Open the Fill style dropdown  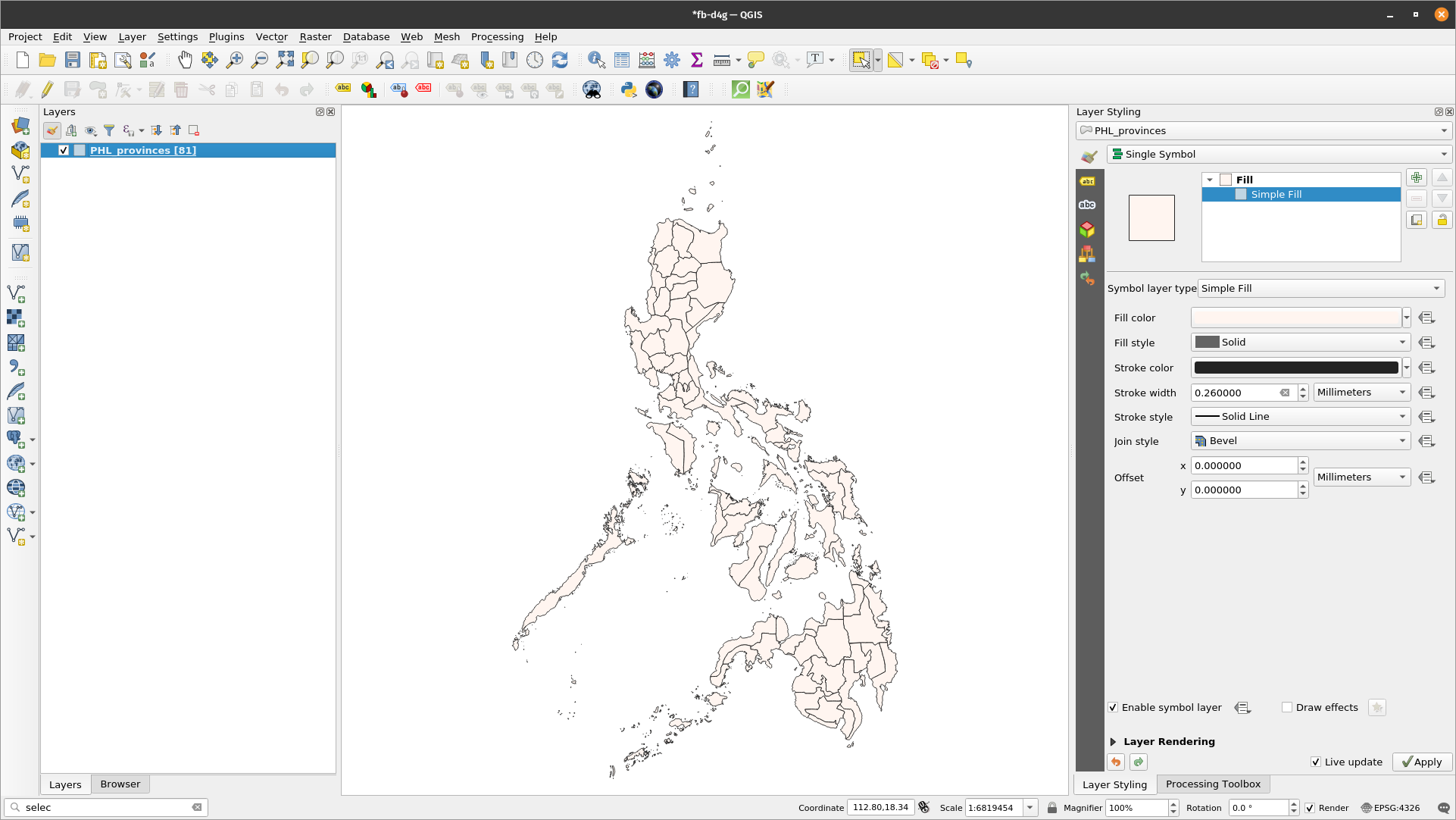coord(1300,342)
